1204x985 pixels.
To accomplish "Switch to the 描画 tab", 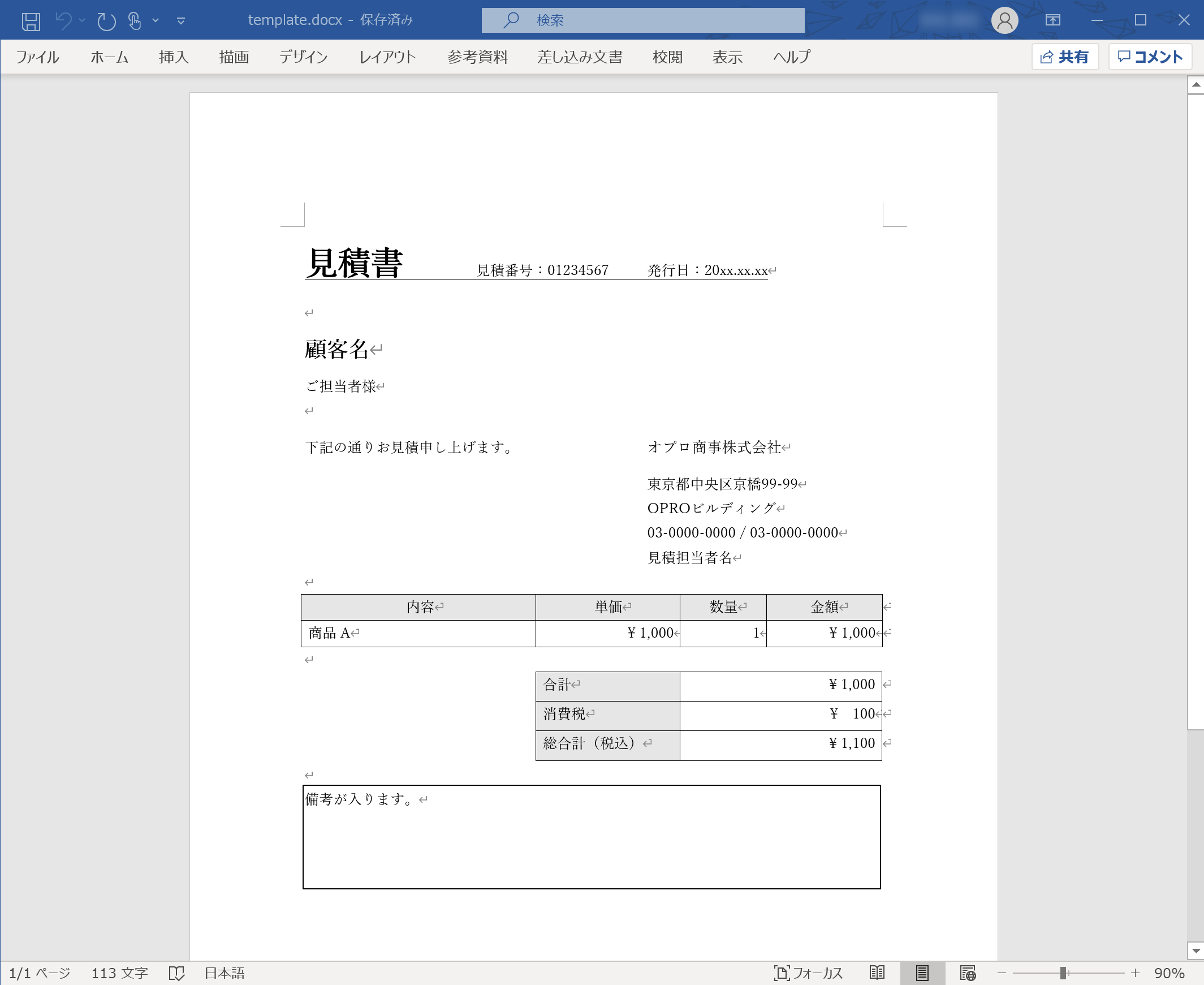I will click(x=234, y=57).
